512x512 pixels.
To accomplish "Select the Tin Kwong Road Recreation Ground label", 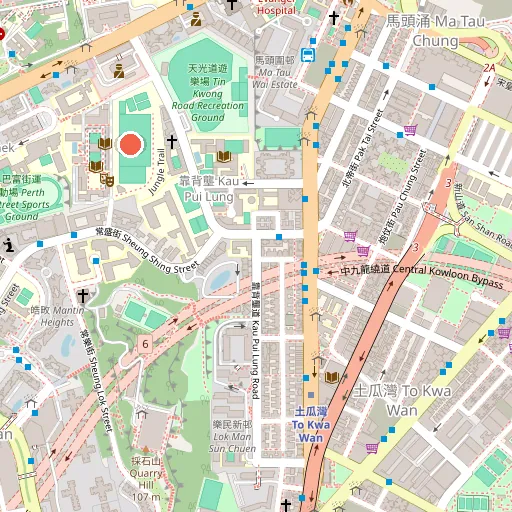I will point(208,93).
